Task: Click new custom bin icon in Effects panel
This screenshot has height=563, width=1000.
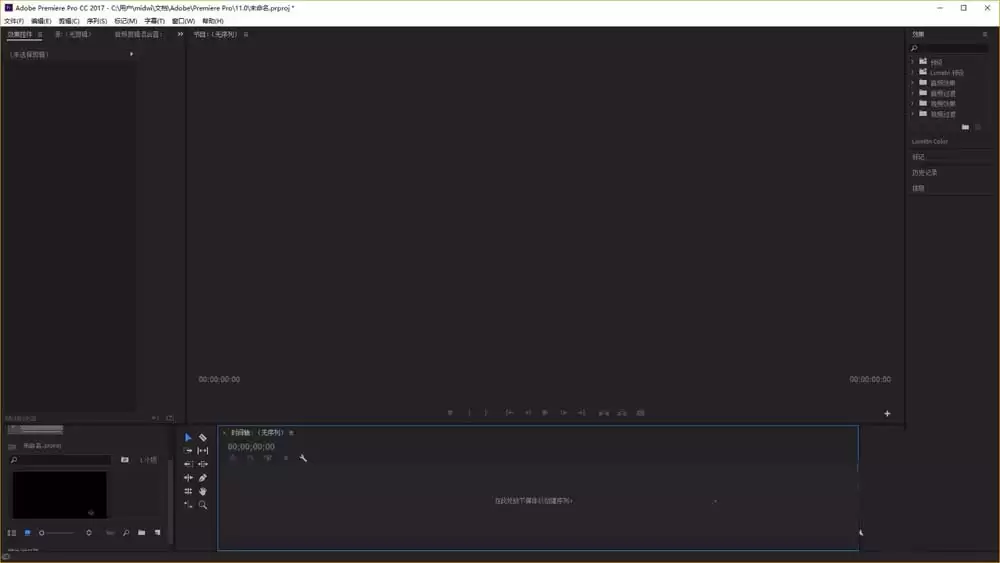Action: pyautogui.click(x=965, y=127)
